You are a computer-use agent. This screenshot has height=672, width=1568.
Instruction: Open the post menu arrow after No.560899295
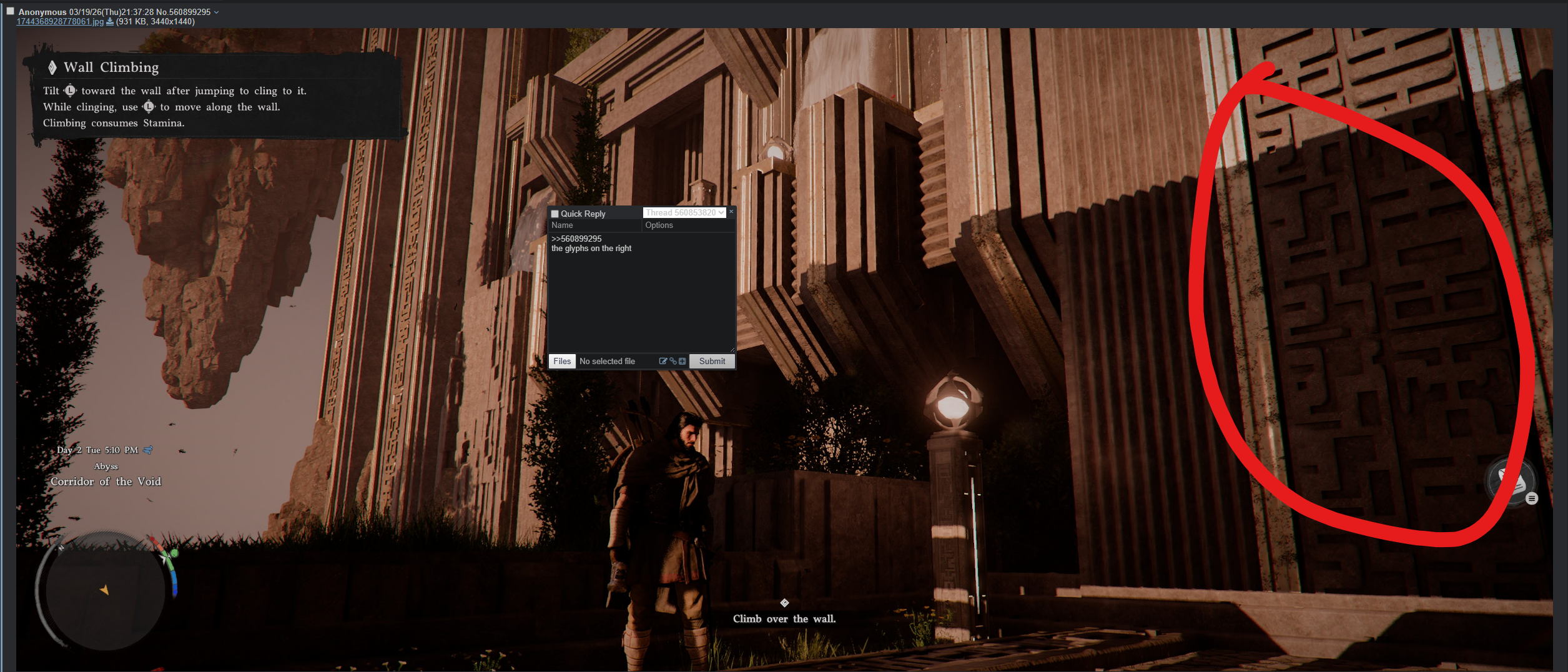[217, 12]
